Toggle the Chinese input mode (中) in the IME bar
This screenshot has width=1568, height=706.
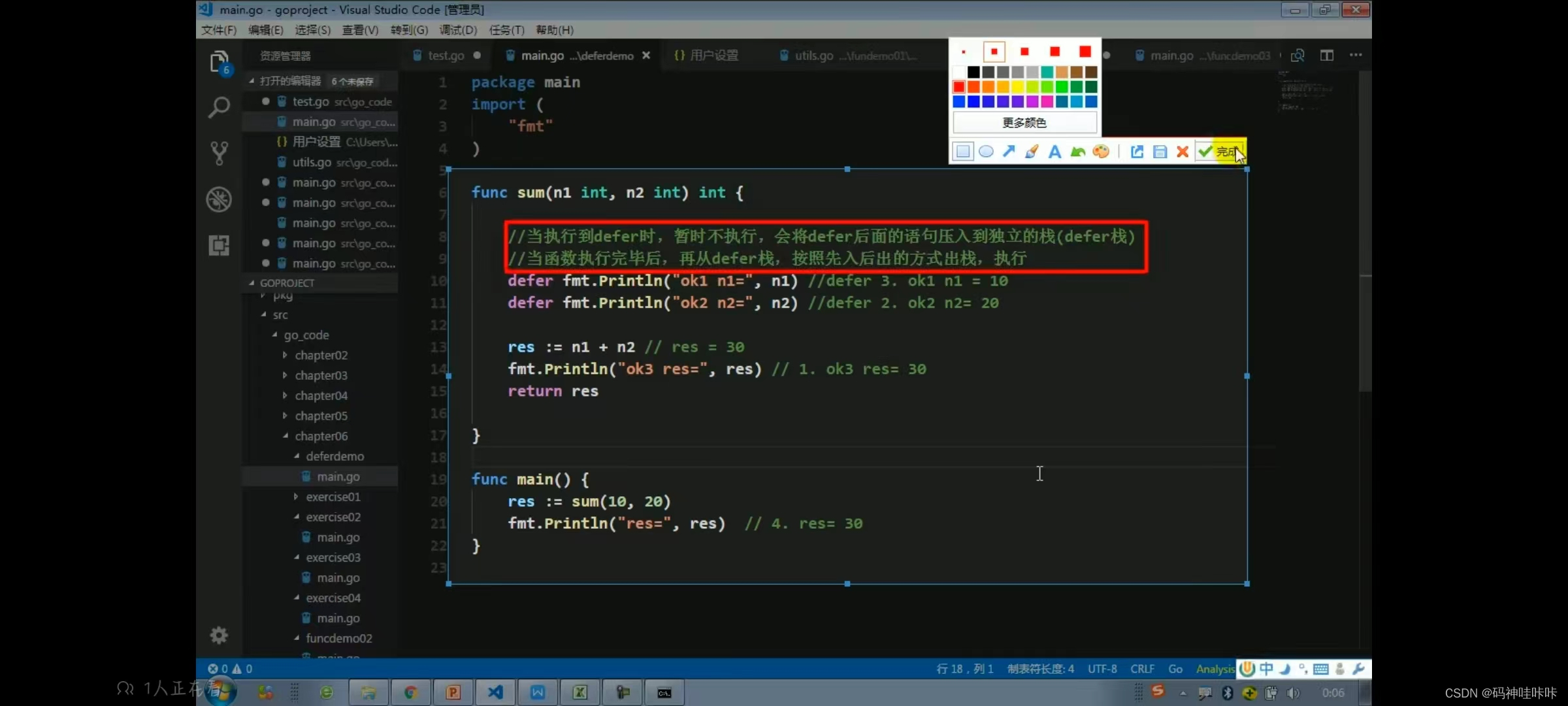pyautogui.click(x=1266, y=669)
